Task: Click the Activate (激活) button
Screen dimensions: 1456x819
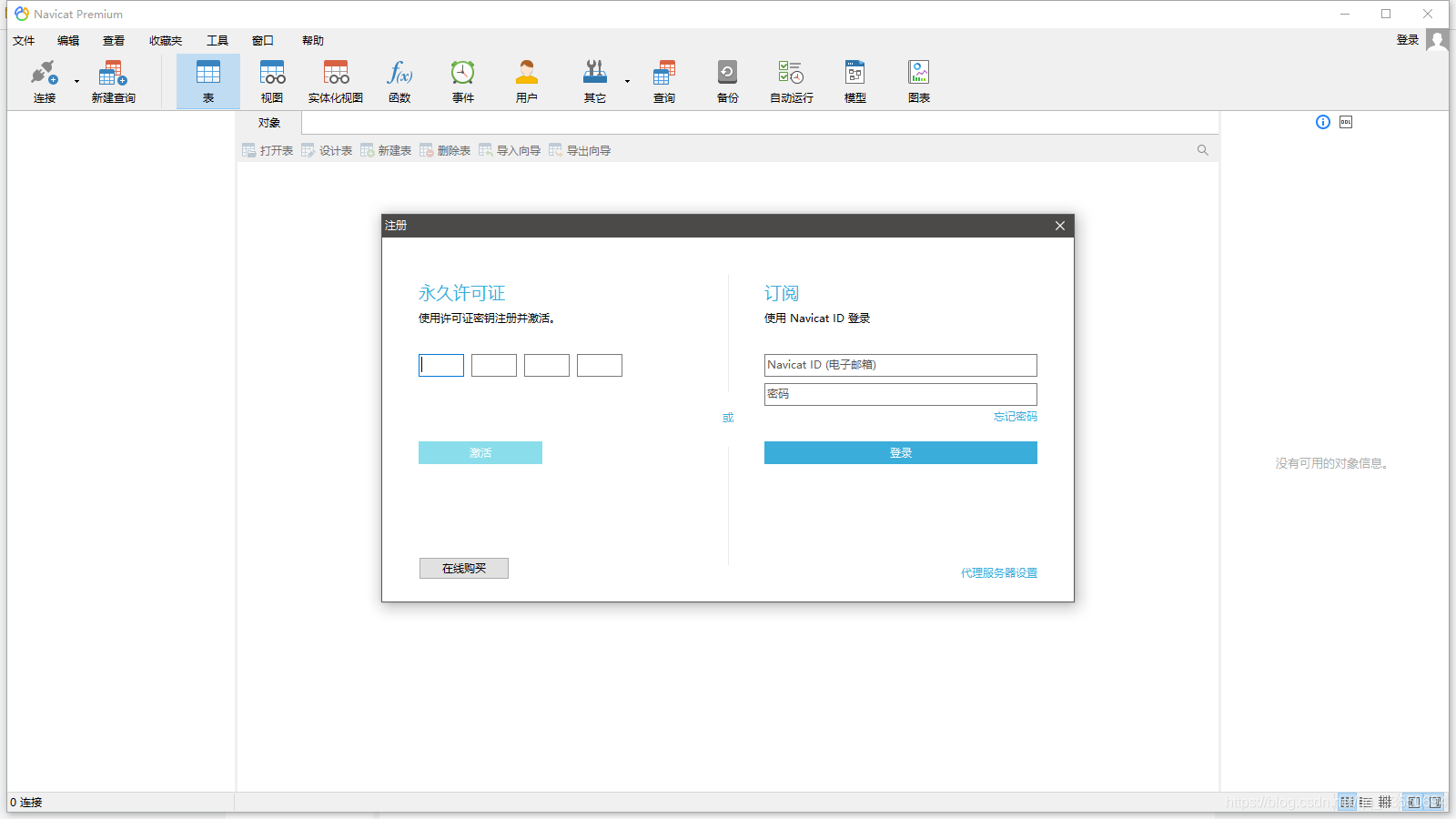Action: click(x=480, y=452)
